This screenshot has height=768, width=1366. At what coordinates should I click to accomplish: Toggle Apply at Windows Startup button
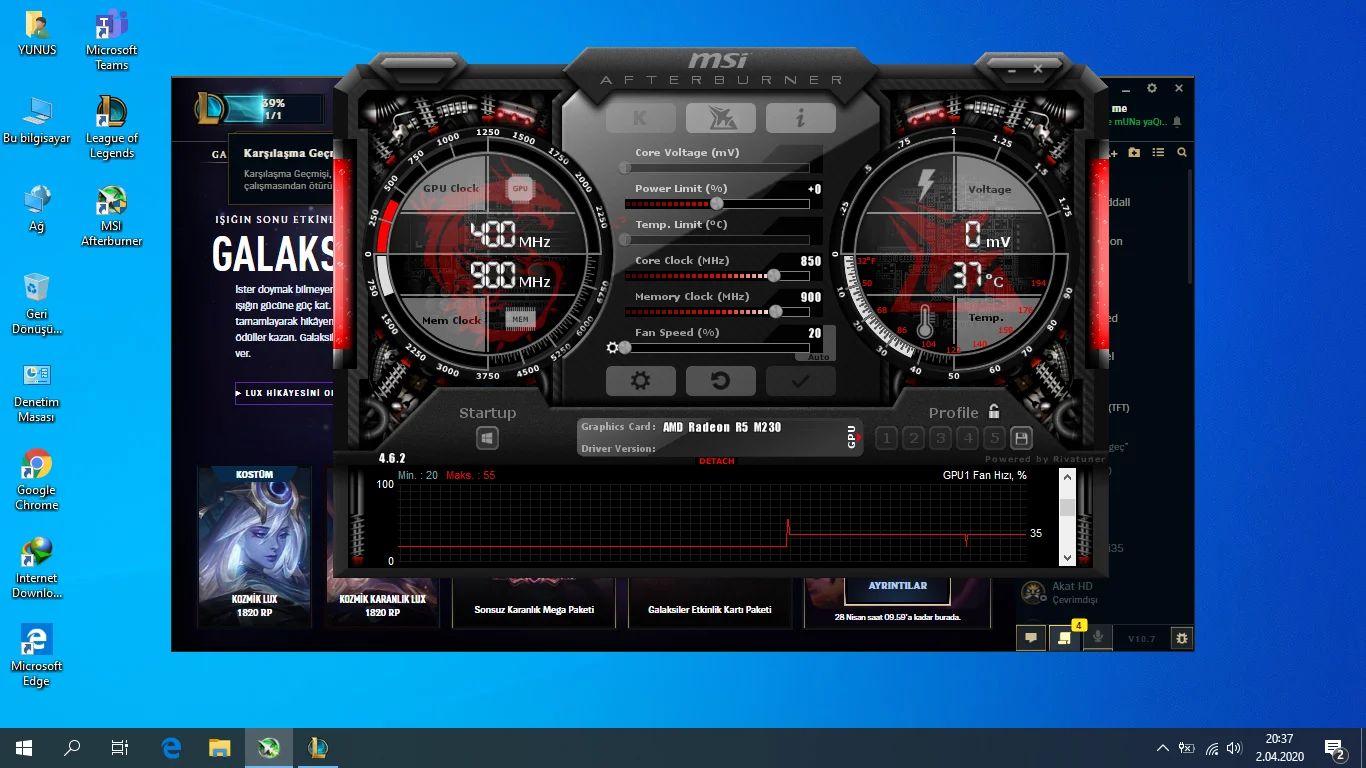click(487, 438)
